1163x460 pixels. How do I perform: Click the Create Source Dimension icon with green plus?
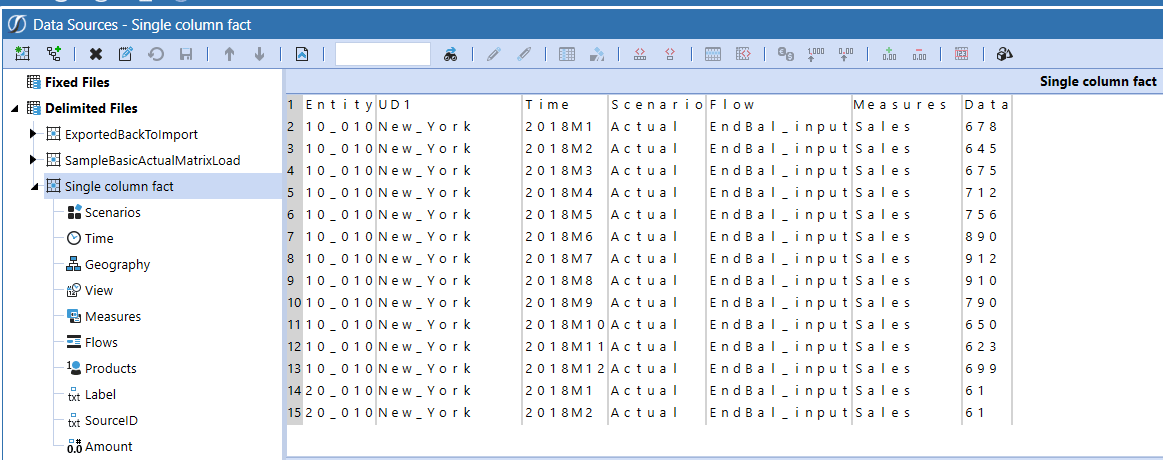point(53,53)
